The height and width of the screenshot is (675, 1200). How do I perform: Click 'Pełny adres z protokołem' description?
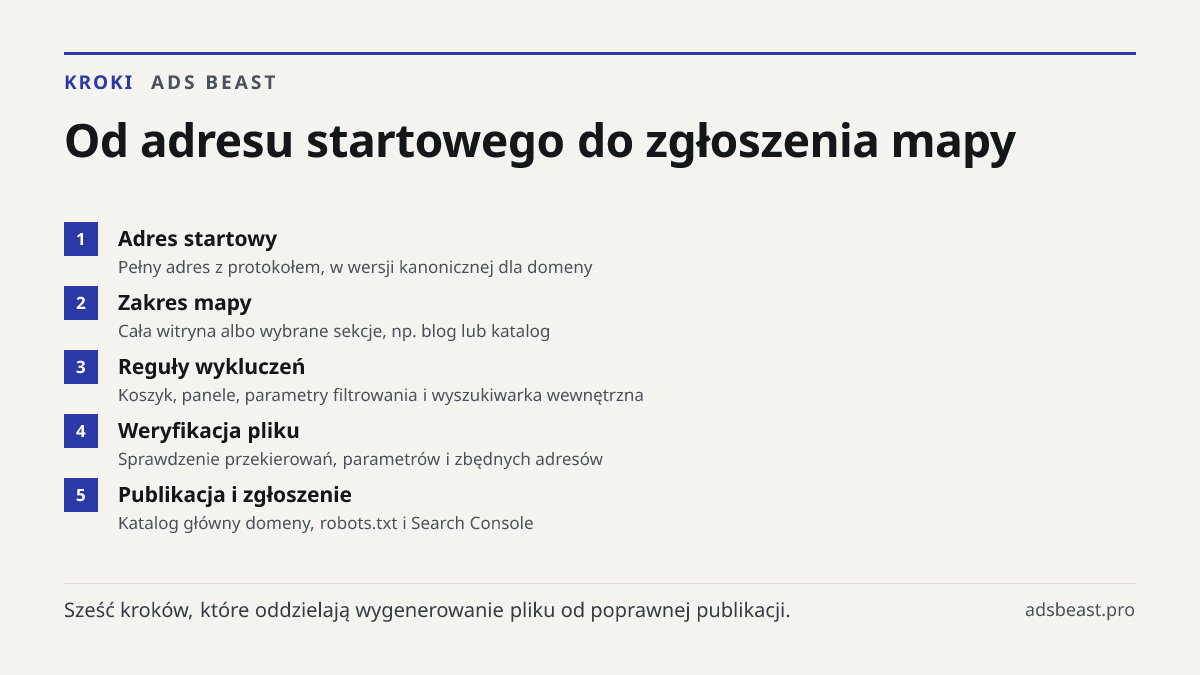tap(355, 267)
